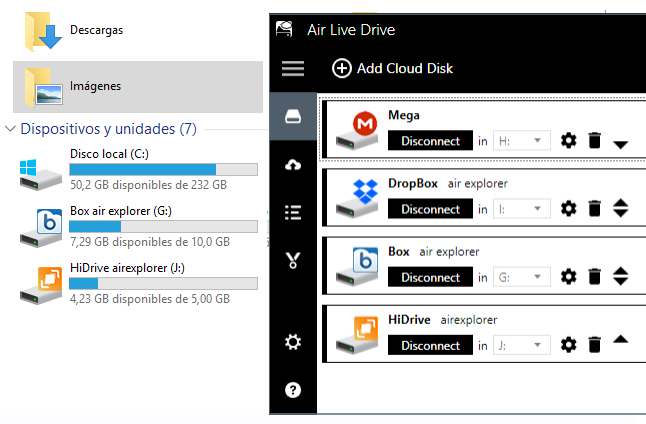Click the text "50,2 GB disponibles de 232 GB"
This screenshot has height=424, width=646.
(148, 185)
